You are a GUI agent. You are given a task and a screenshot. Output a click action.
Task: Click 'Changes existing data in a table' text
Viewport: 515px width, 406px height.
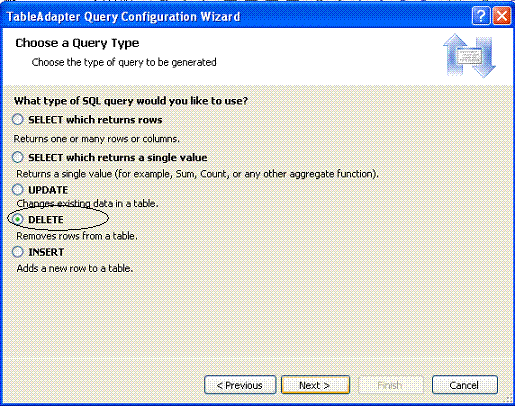(x=87, y=203)
